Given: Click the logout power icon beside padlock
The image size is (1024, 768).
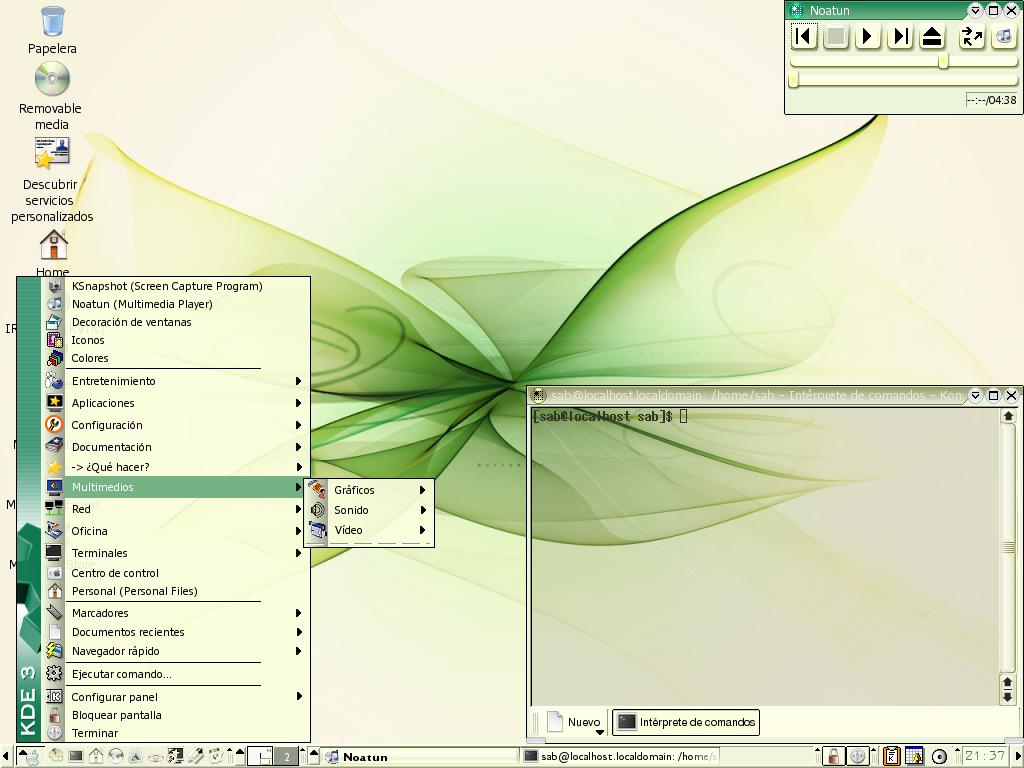Looking at the screenshot, I should [x=857, y=756].
